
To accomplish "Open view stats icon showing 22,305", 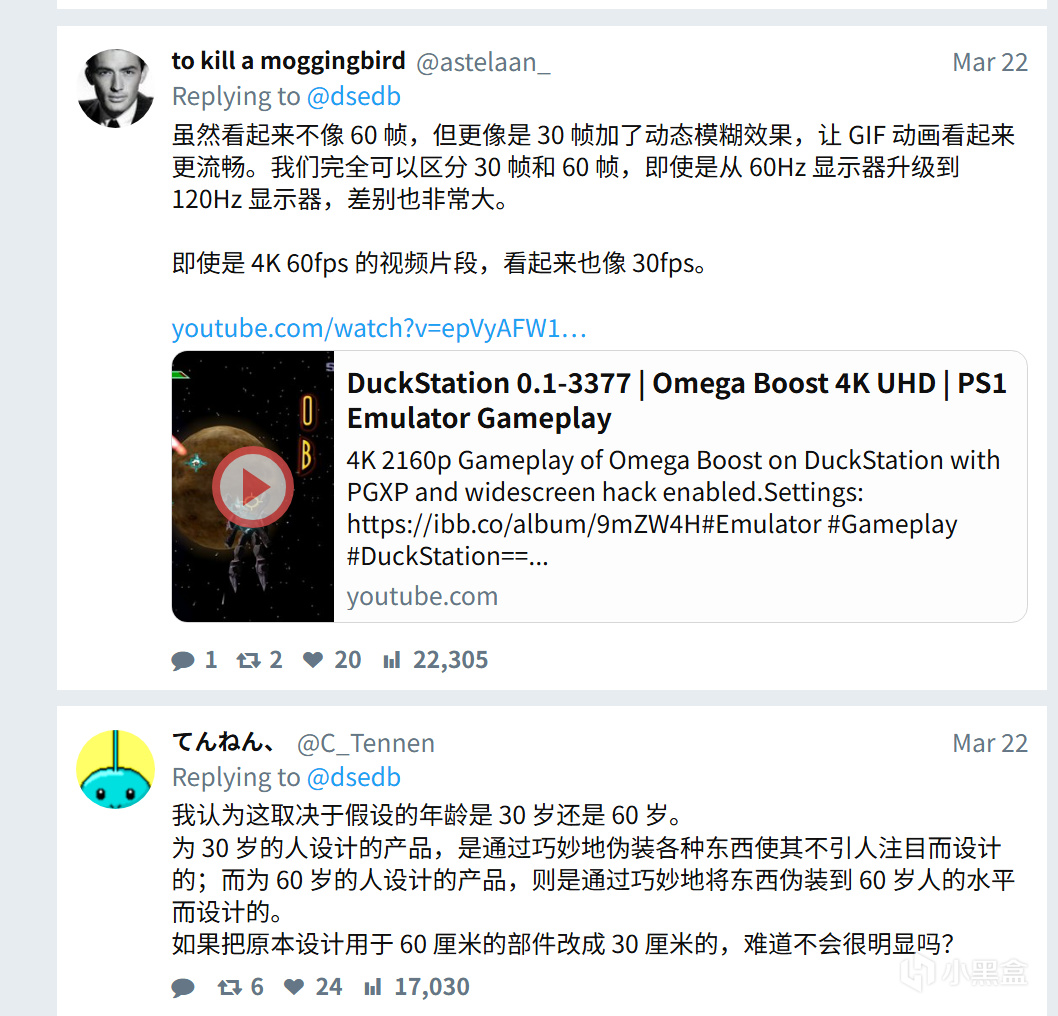I will coord(392,660).
